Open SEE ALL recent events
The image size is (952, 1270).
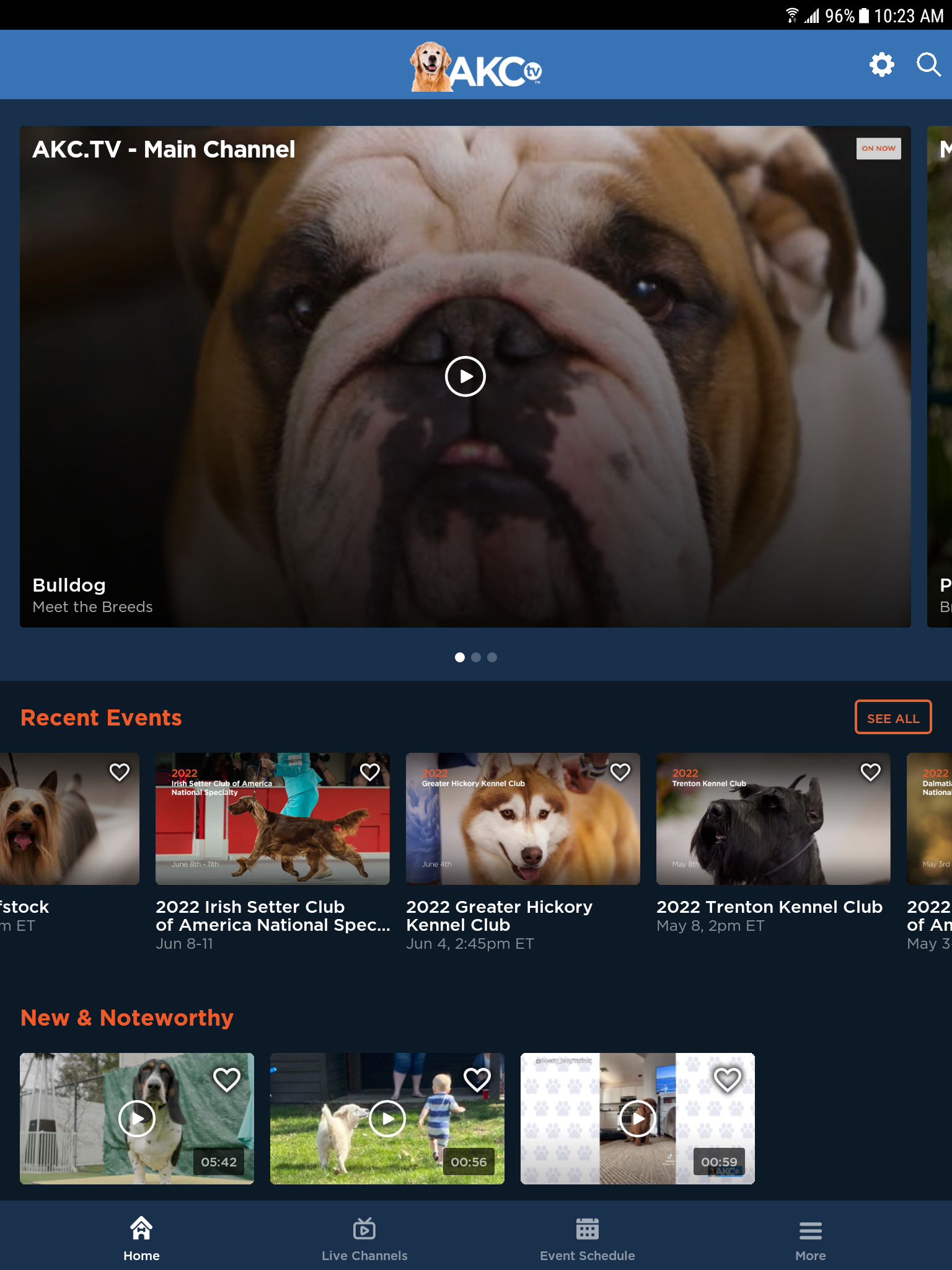893,717
